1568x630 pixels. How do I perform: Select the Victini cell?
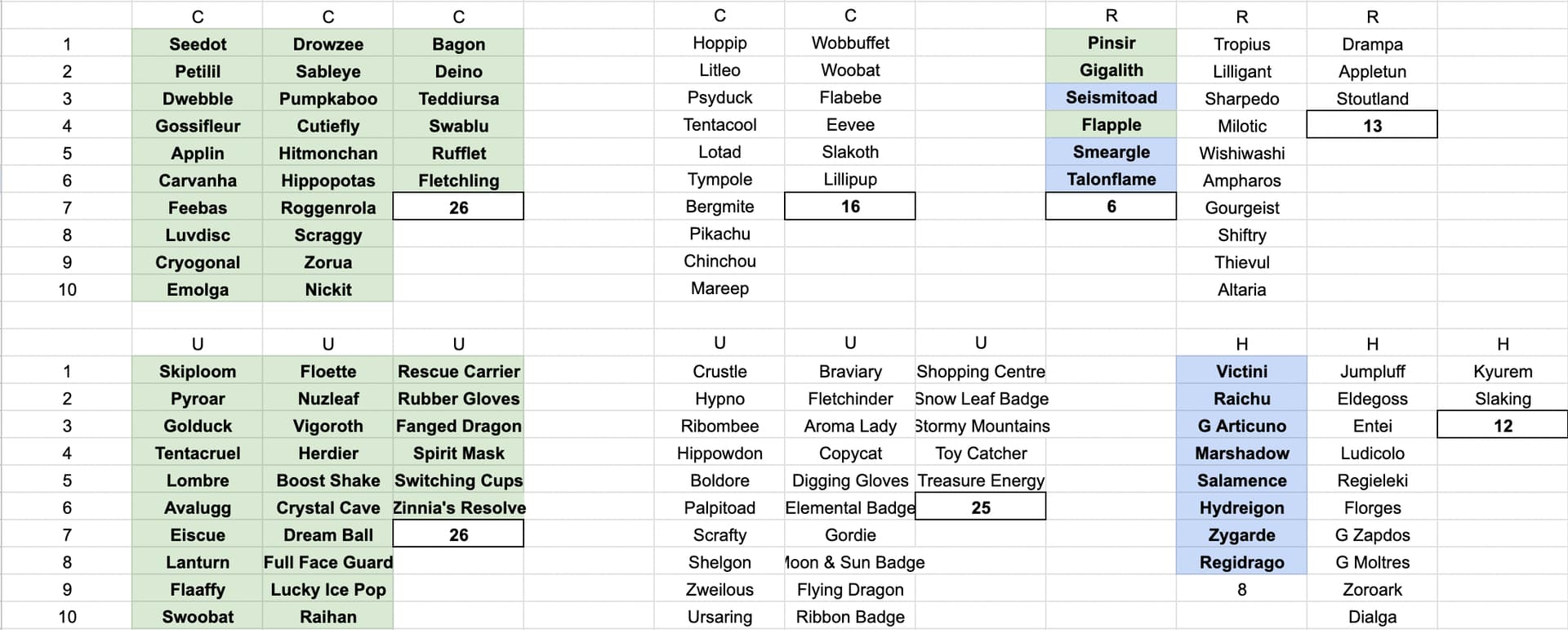pos(1241,371)
